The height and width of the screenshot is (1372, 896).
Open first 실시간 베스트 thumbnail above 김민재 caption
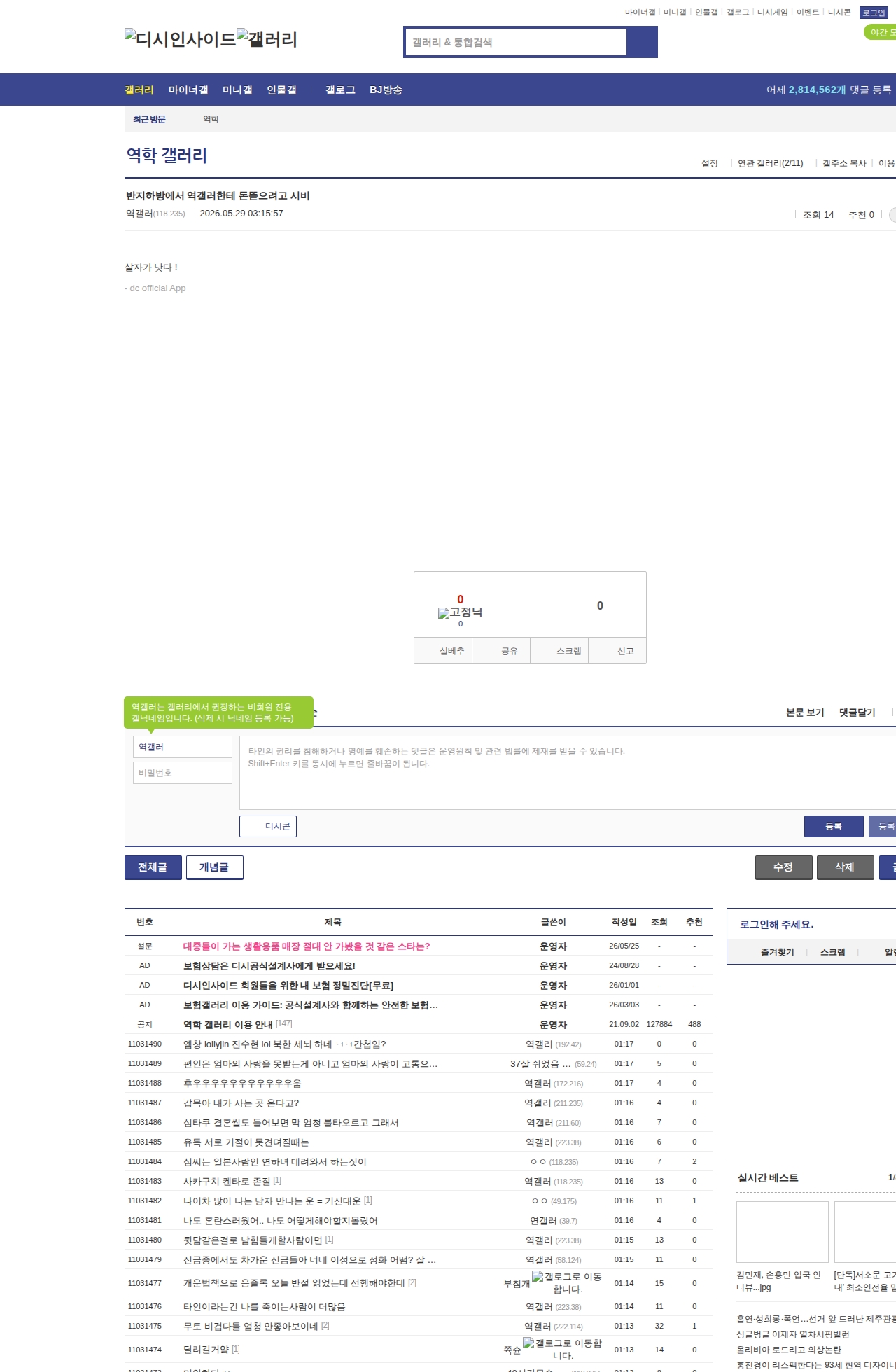pos(782,1231)
